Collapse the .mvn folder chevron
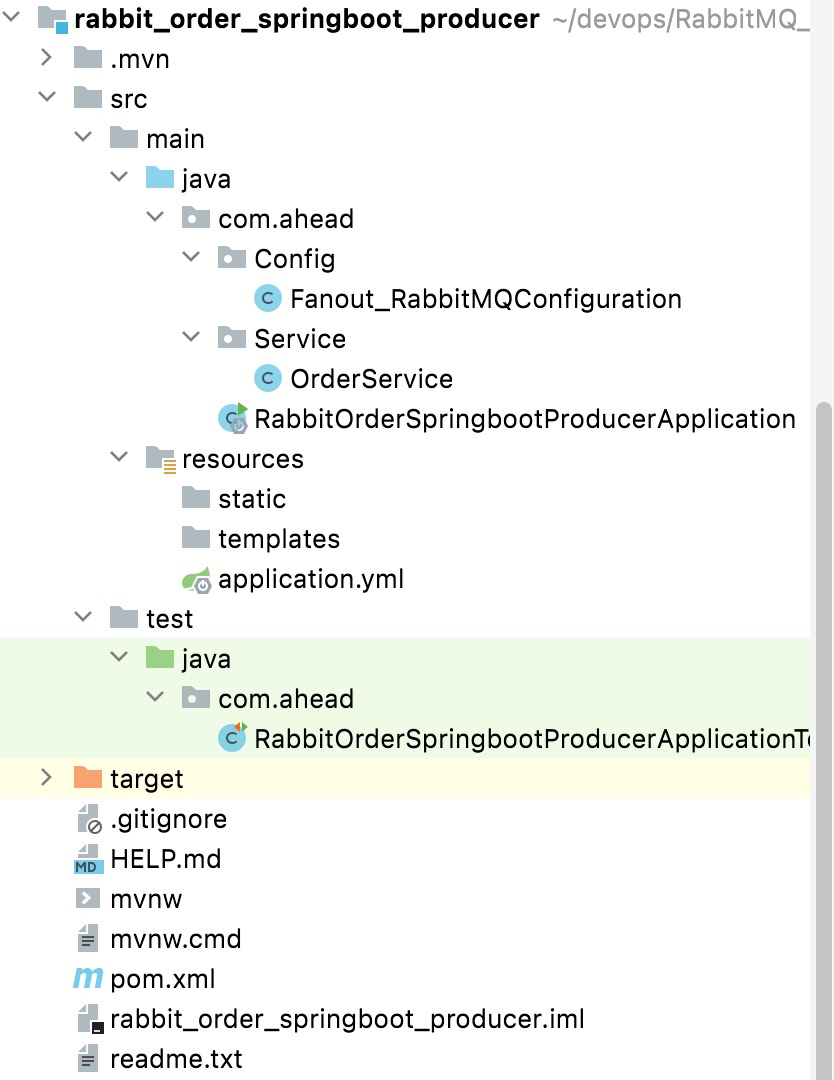 (x=47, y=58)
